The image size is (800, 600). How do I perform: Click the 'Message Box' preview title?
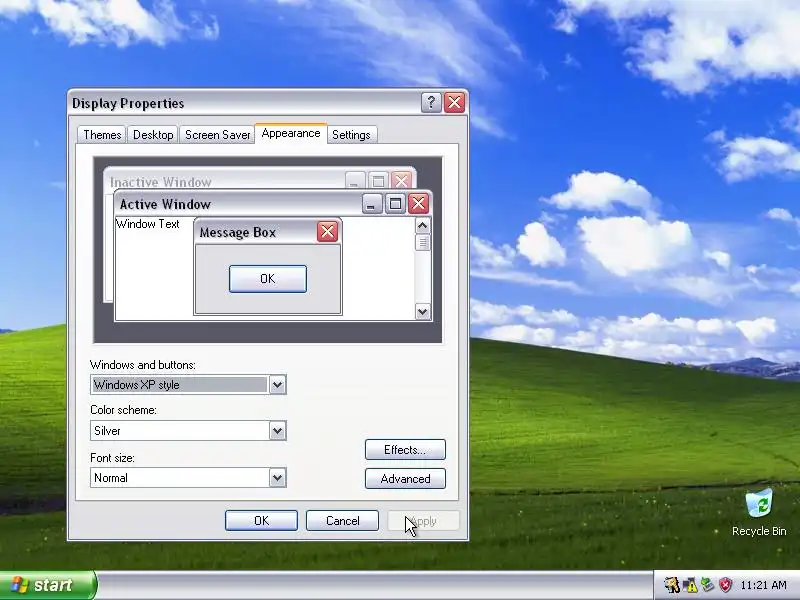coord(238,233)
